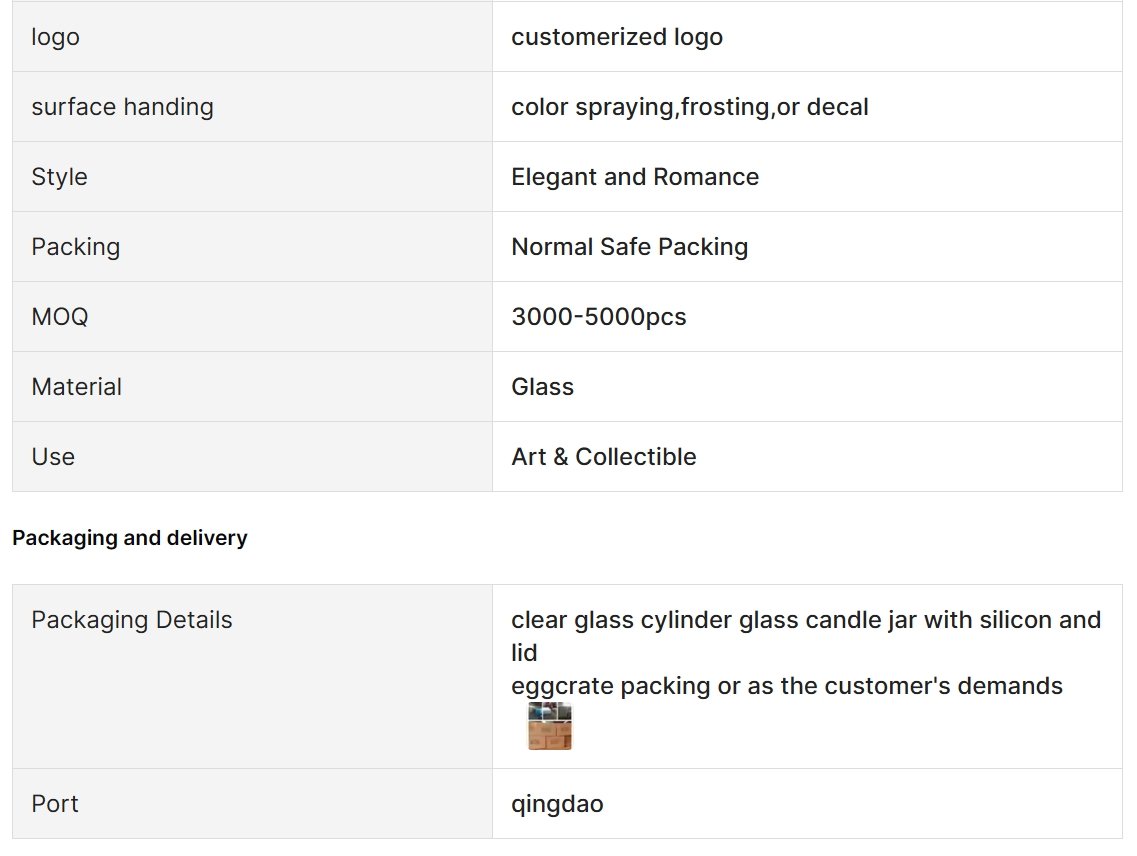Viewport: 1137px width, 856px height.
Task: Select the 'Glass' material value
Action: 542,387
